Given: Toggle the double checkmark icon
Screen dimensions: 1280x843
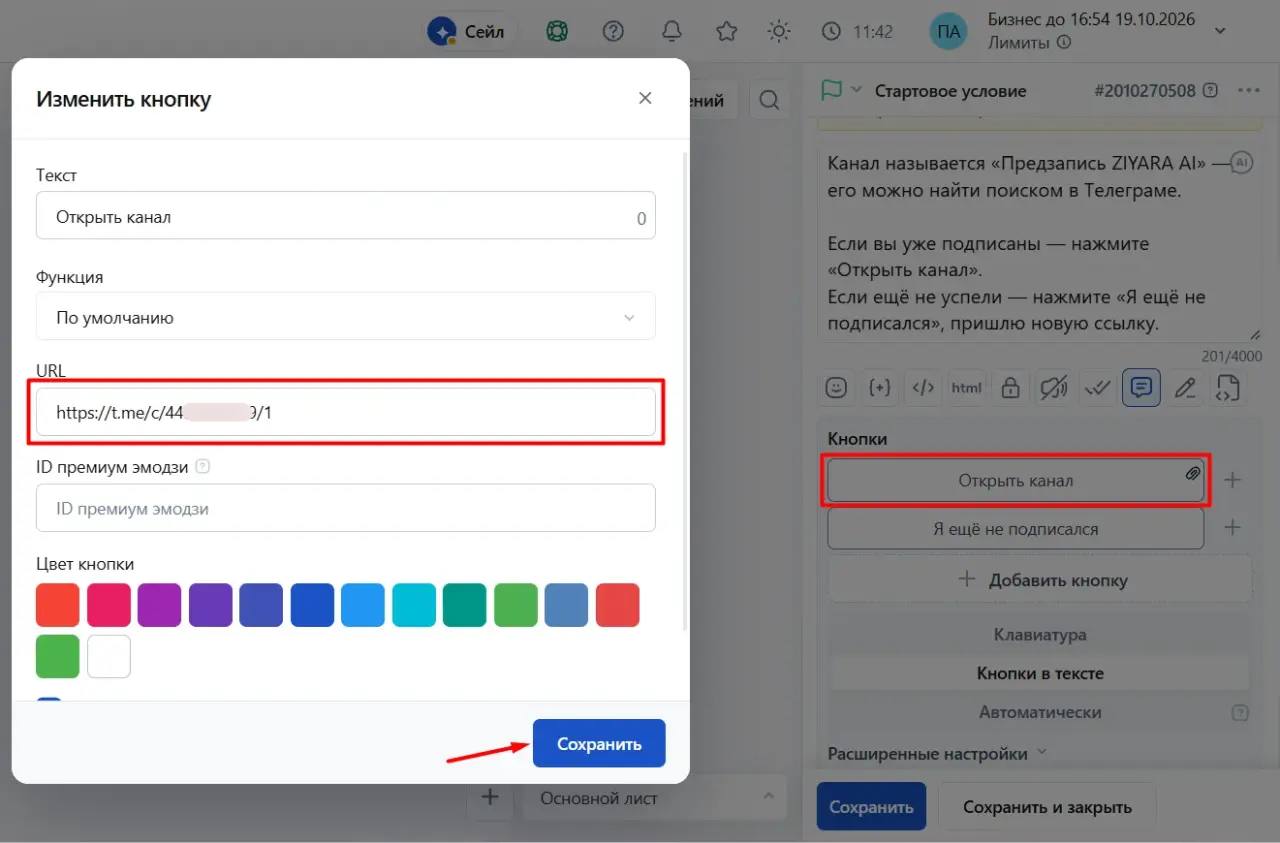Looking at the screenshot, I should click(x=1098, y=388).
